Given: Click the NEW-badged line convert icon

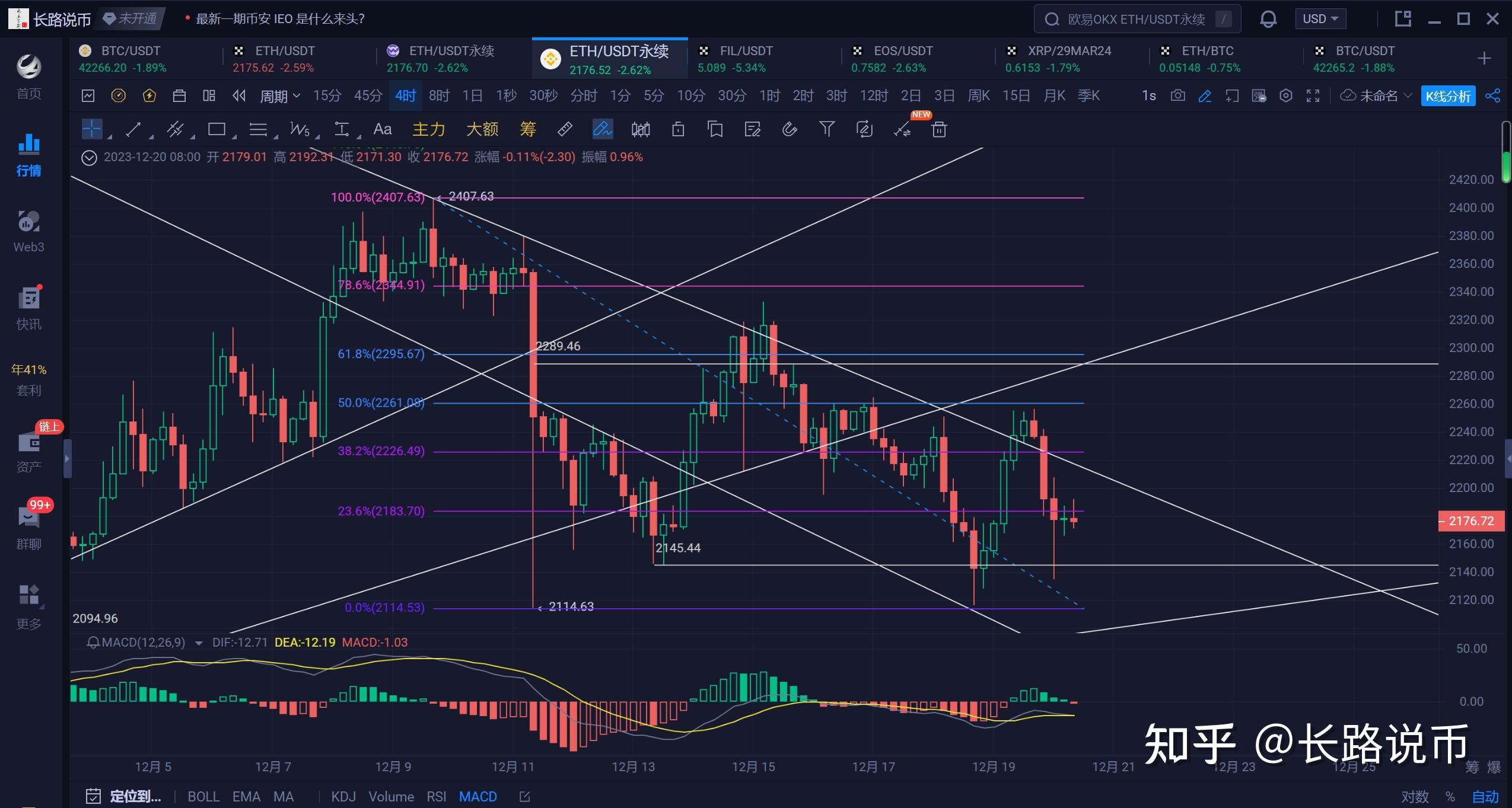Looking at the screenshot, I should coord(902,129).
